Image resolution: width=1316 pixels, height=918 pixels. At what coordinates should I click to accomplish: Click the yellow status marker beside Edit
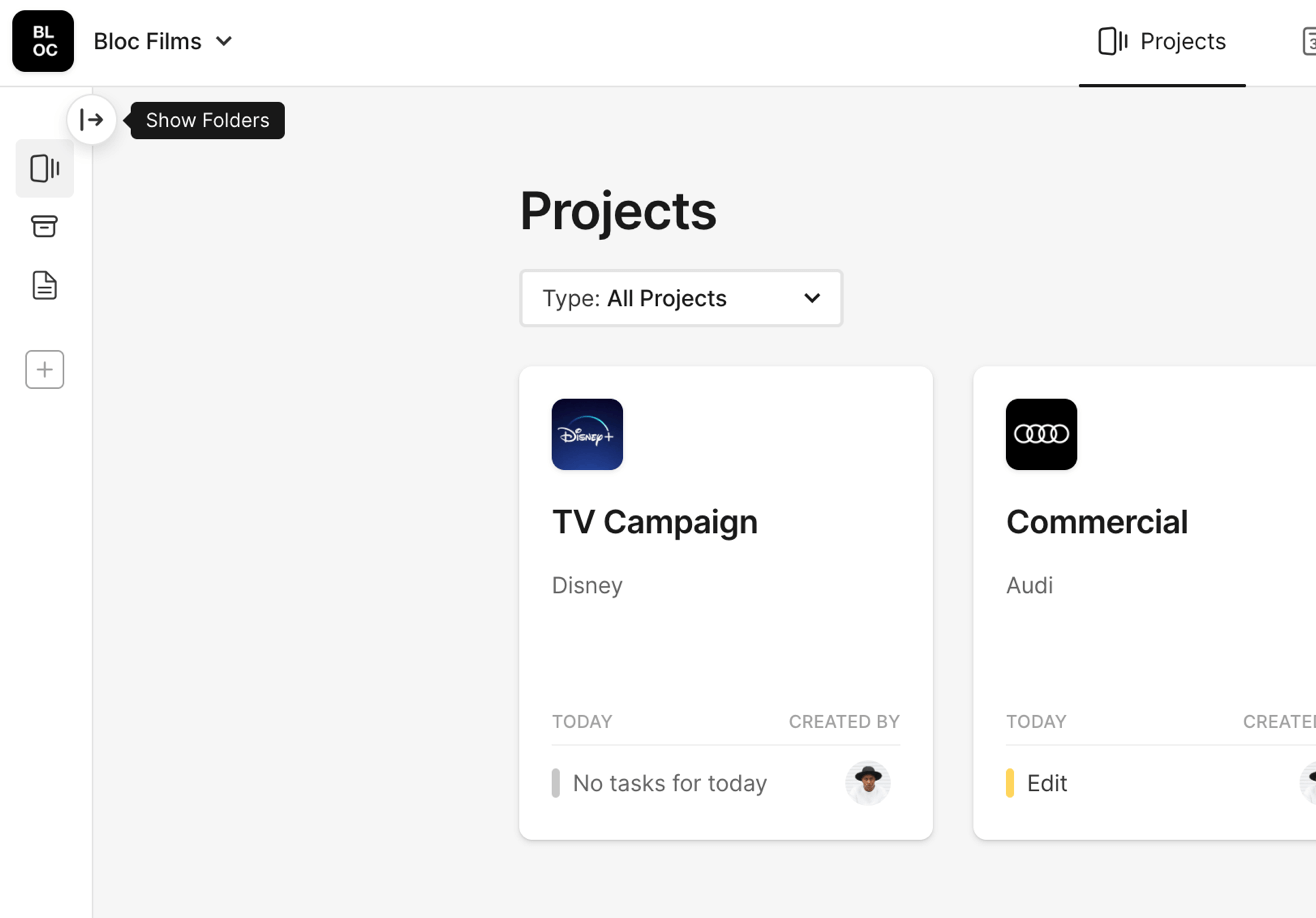[x=1010, y=783]
